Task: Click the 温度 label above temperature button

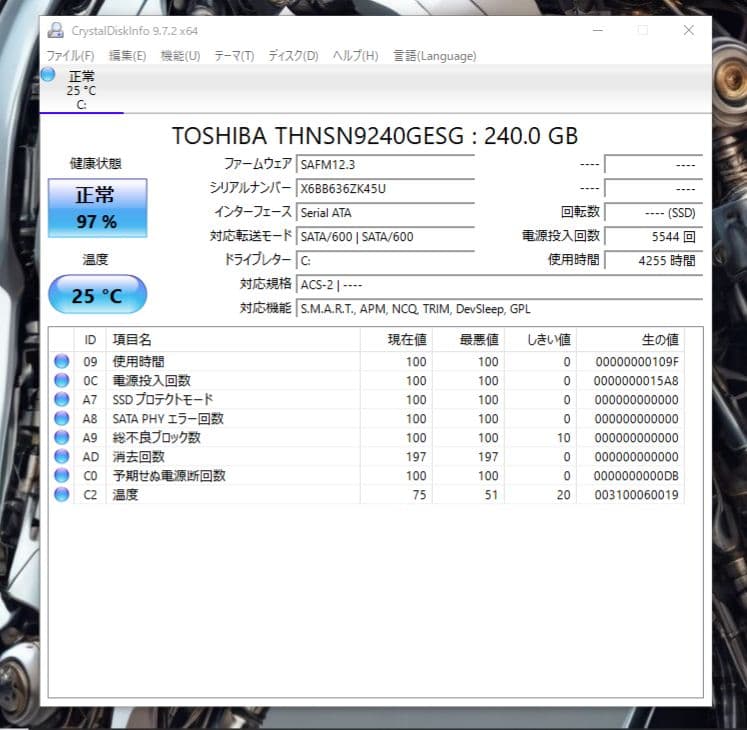Action: tap(96, 260)
